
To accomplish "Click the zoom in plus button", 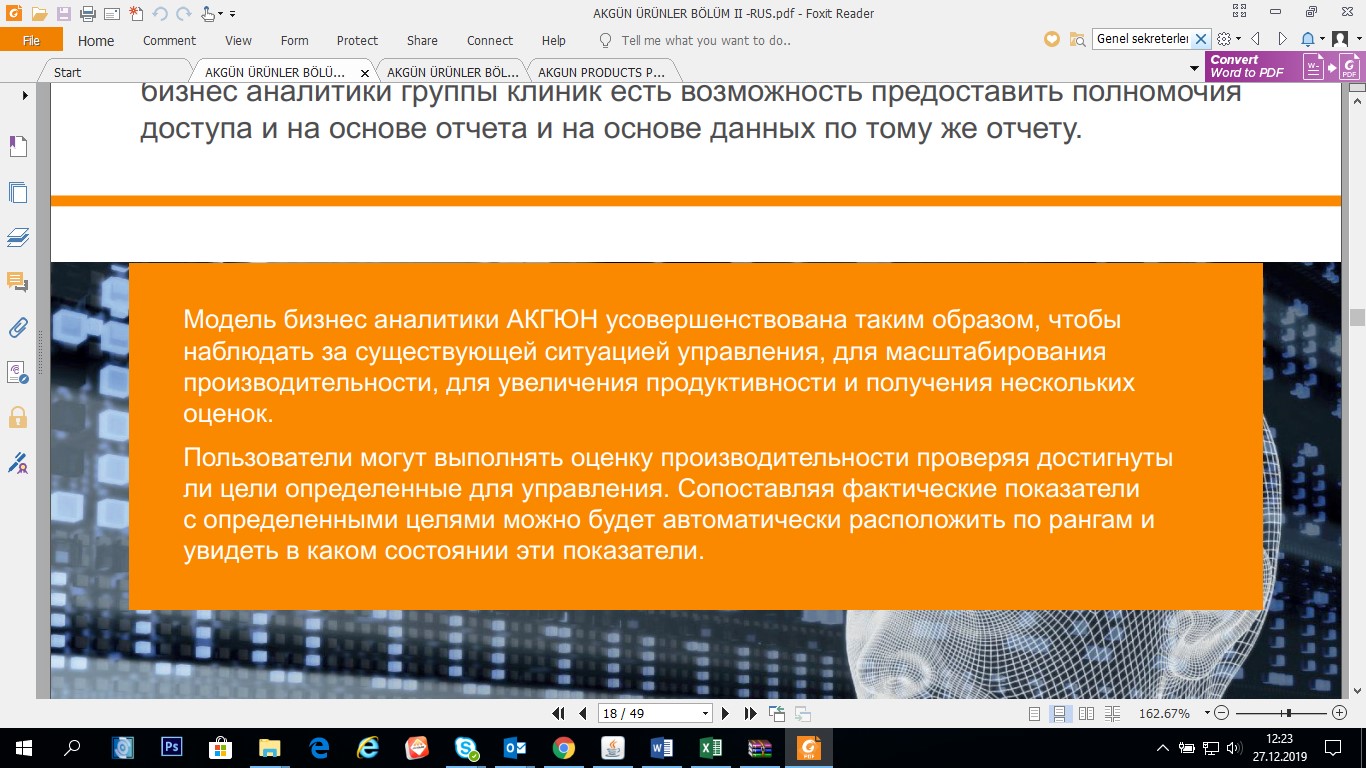I will click(x=1339, y=713).
